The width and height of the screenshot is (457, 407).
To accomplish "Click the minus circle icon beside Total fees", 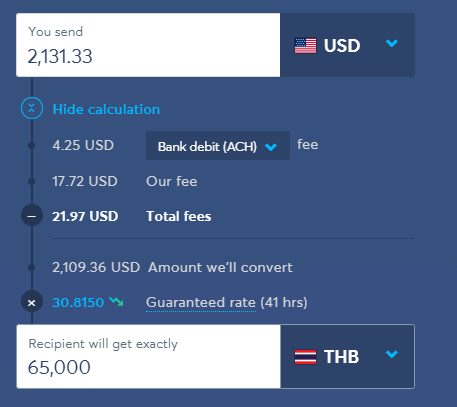I will 32,216.
